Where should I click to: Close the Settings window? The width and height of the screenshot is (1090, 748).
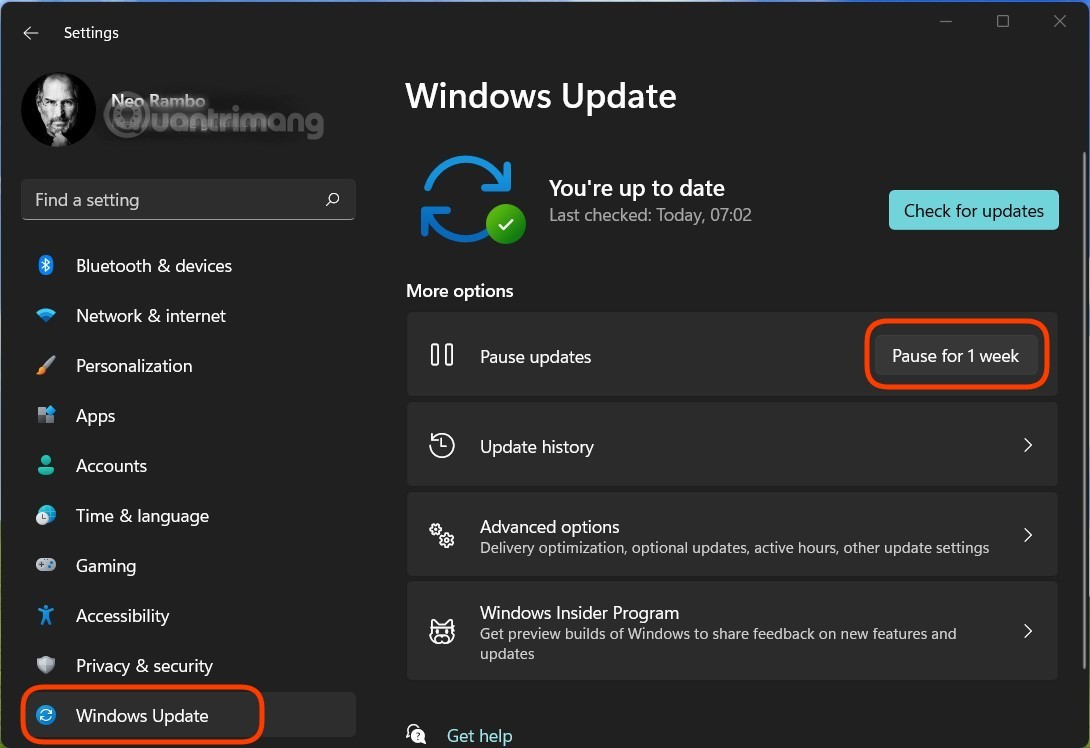point(1059,21)
